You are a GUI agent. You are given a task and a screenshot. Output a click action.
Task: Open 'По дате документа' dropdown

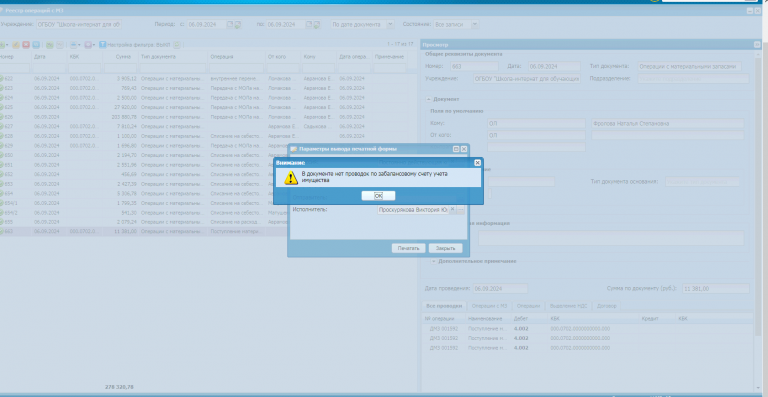coord(390,24)
